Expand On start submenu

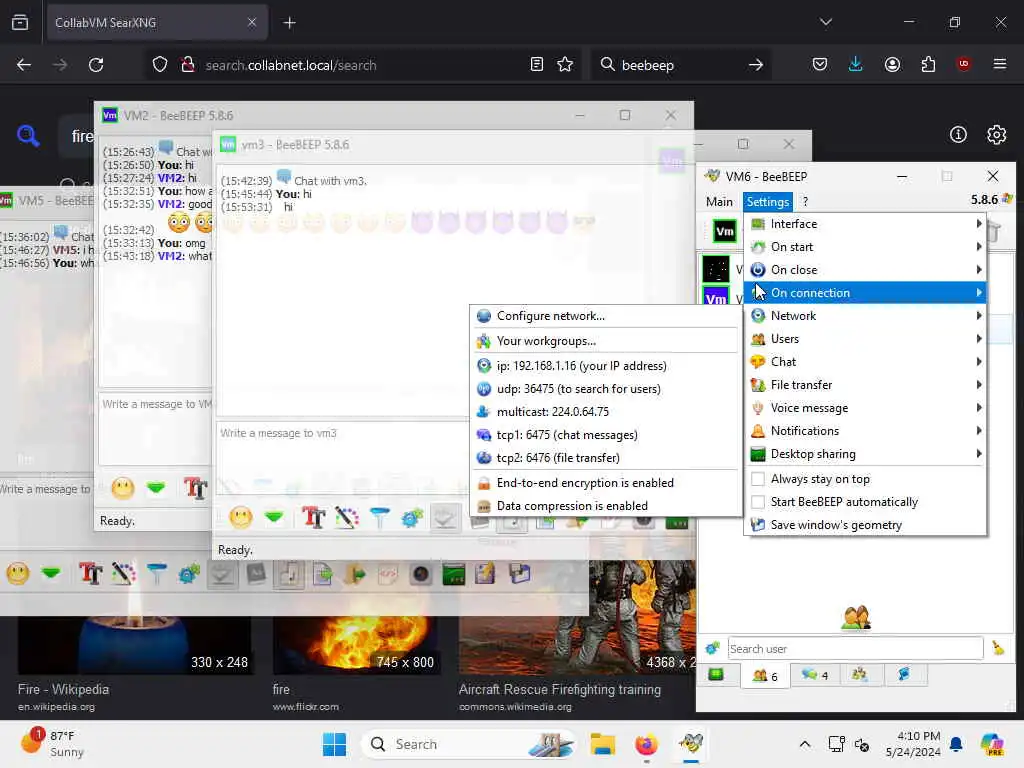tap(865, 247)
